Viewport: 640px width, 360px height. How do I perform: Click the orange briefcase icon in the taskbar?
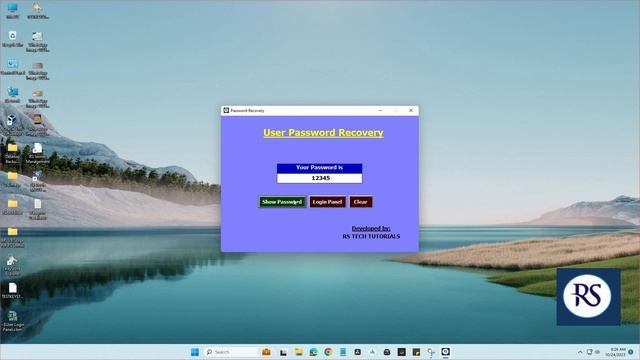coord(266,352)
